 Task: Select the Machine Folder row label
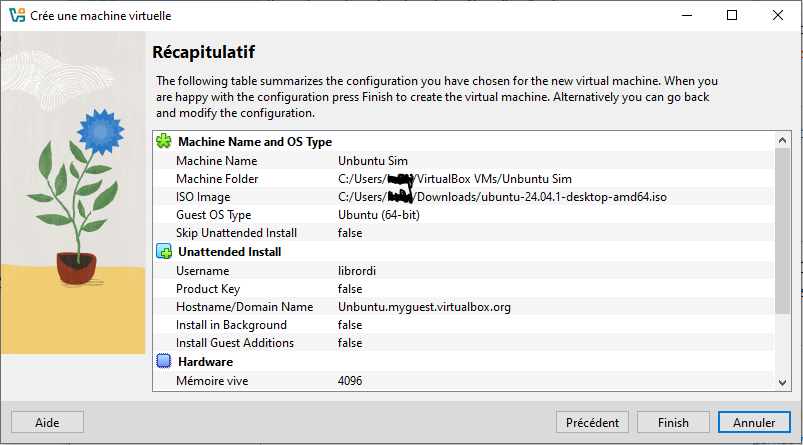click(217, 179)
